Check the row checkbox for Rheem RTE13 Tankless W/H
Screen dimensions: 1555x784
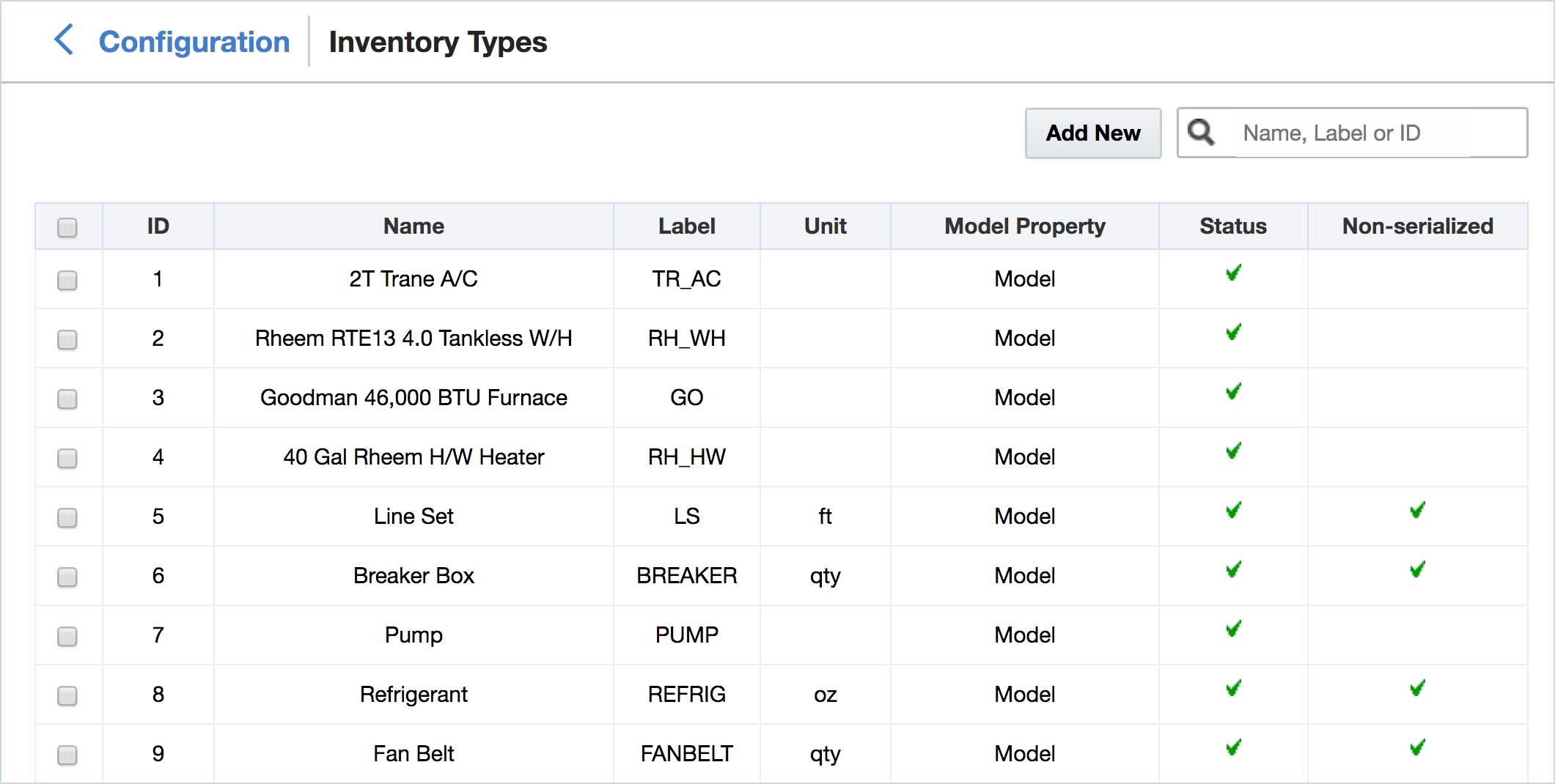[67, 339]
